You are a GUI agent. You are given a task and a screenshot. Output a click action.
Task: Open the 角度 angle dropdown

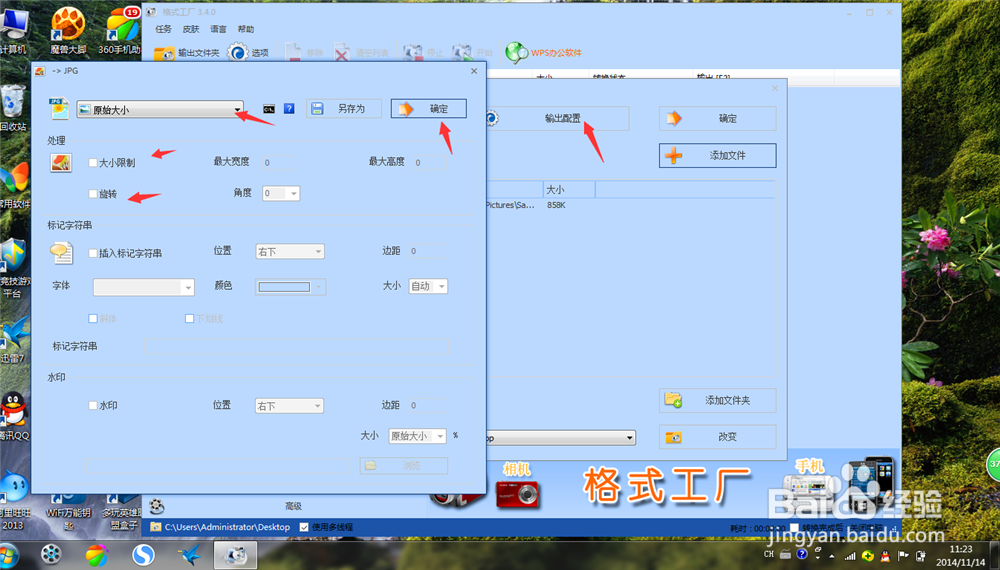pos(281,193)
